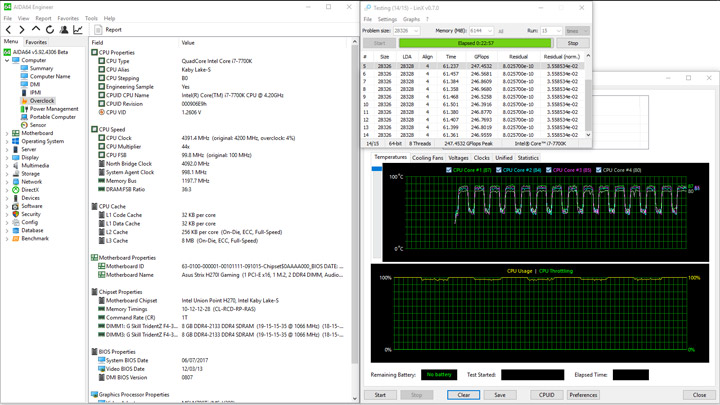Viewport: 720px width, 405px height.
Task: Expand the Motherboard tree node
Action: 8,133
